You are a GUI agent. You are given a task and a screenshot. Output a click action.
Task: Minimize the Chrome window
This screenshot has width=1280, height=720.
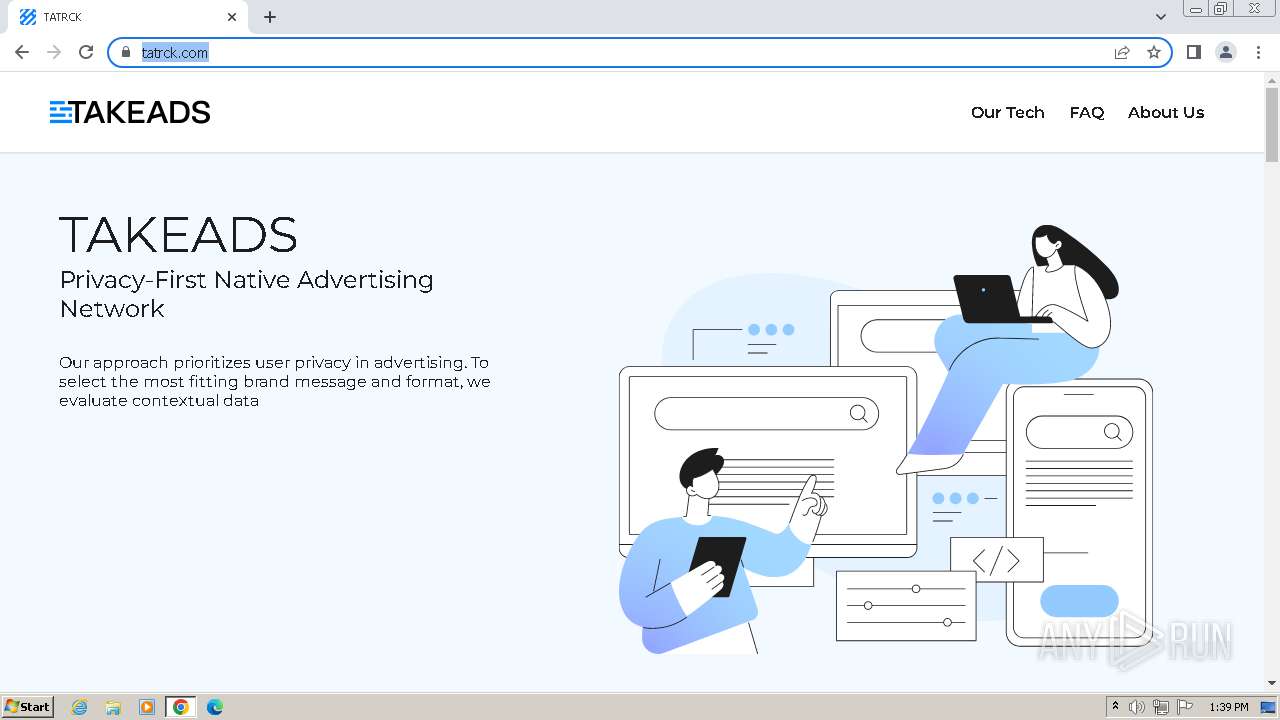(1195, 9)
